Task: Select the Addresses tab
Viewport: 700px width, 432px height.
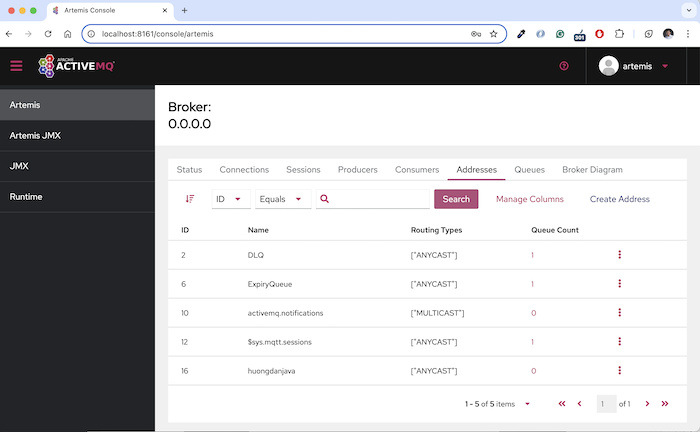Action: click(x=476, y=170)
